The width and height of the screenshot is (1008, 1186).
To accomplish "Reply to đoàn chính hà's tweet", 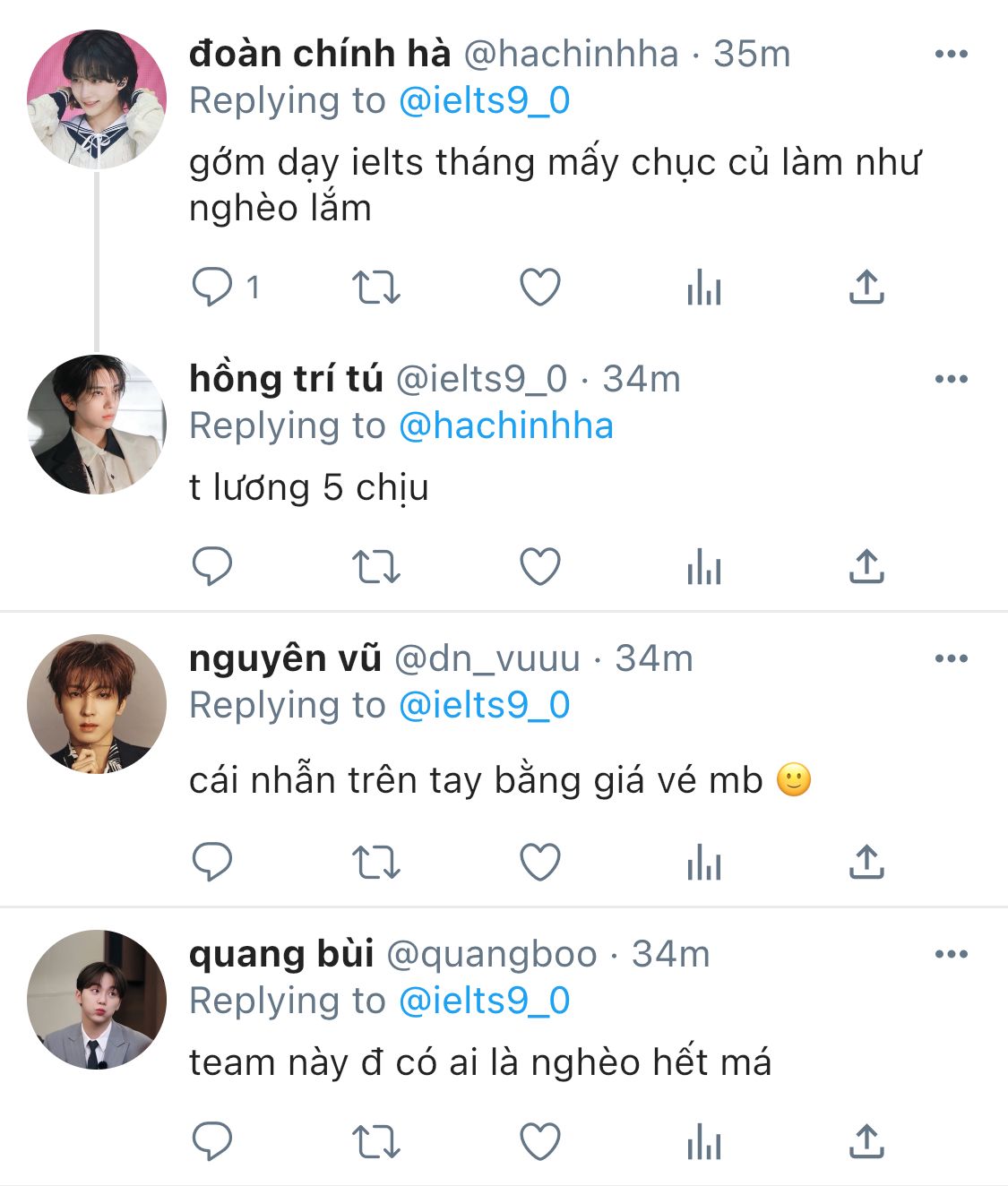I will coord(213,288).
